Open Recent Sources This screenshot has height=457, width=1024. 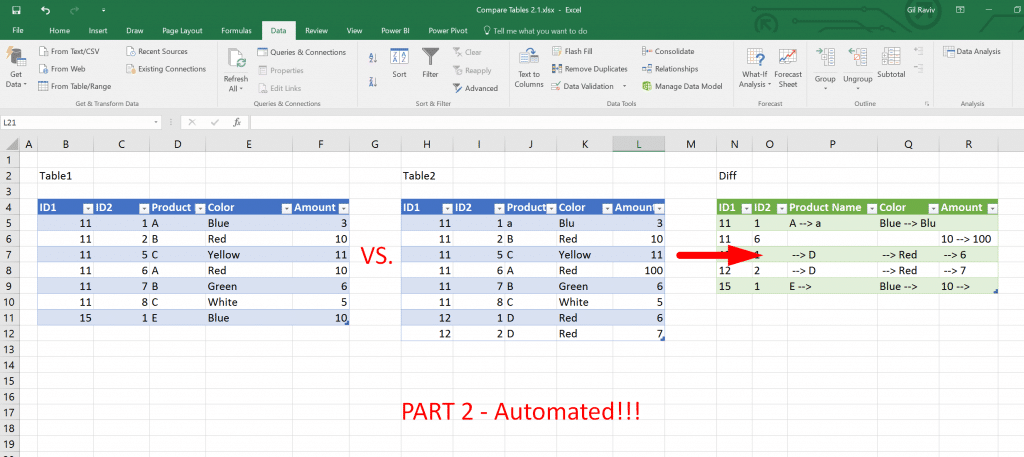point(155,51)
